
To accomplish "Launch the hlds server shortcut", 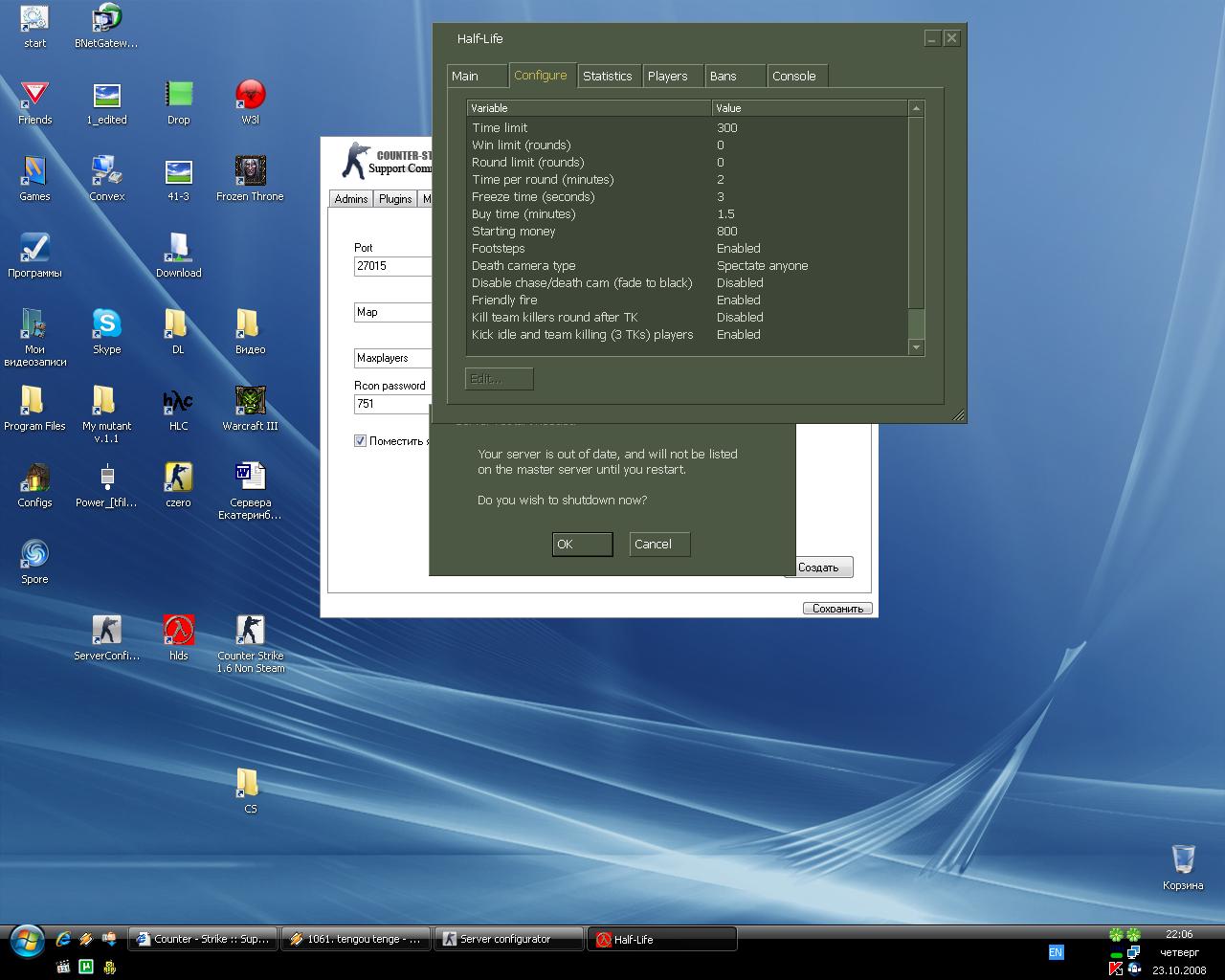I will pyautogui.click(x=178, y=638).
